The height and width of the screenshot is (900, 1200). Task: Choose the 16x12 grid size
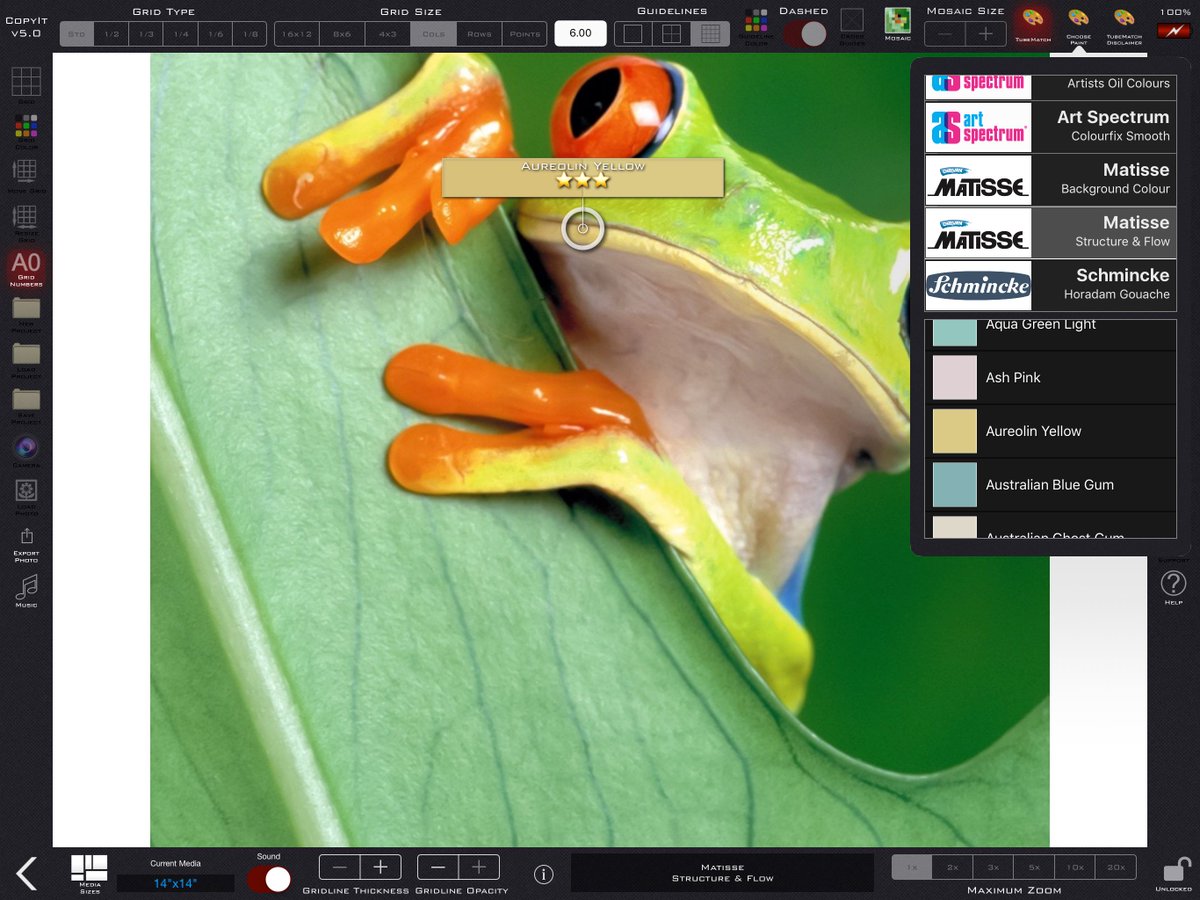coord(297,34)
